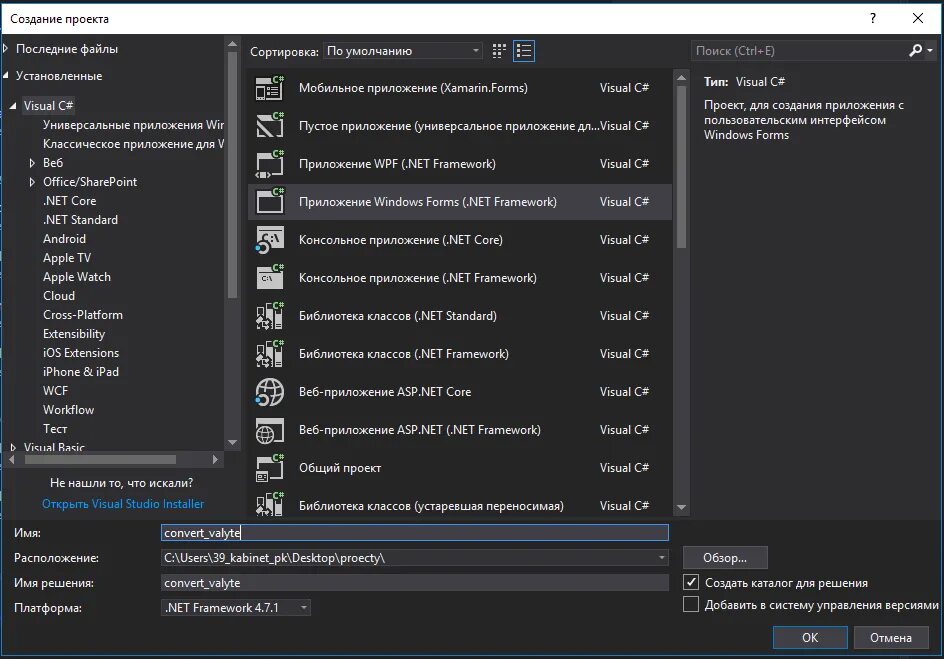The width and height of the screenshot is (944, 659).
Task: Click the Отмена button
Action: (x=890, y=637)
